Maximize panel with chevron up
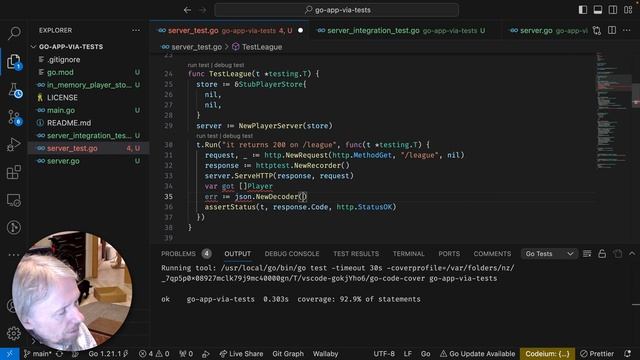The width and height of the screenshot is (640, 360). click(x=632, y=254)
